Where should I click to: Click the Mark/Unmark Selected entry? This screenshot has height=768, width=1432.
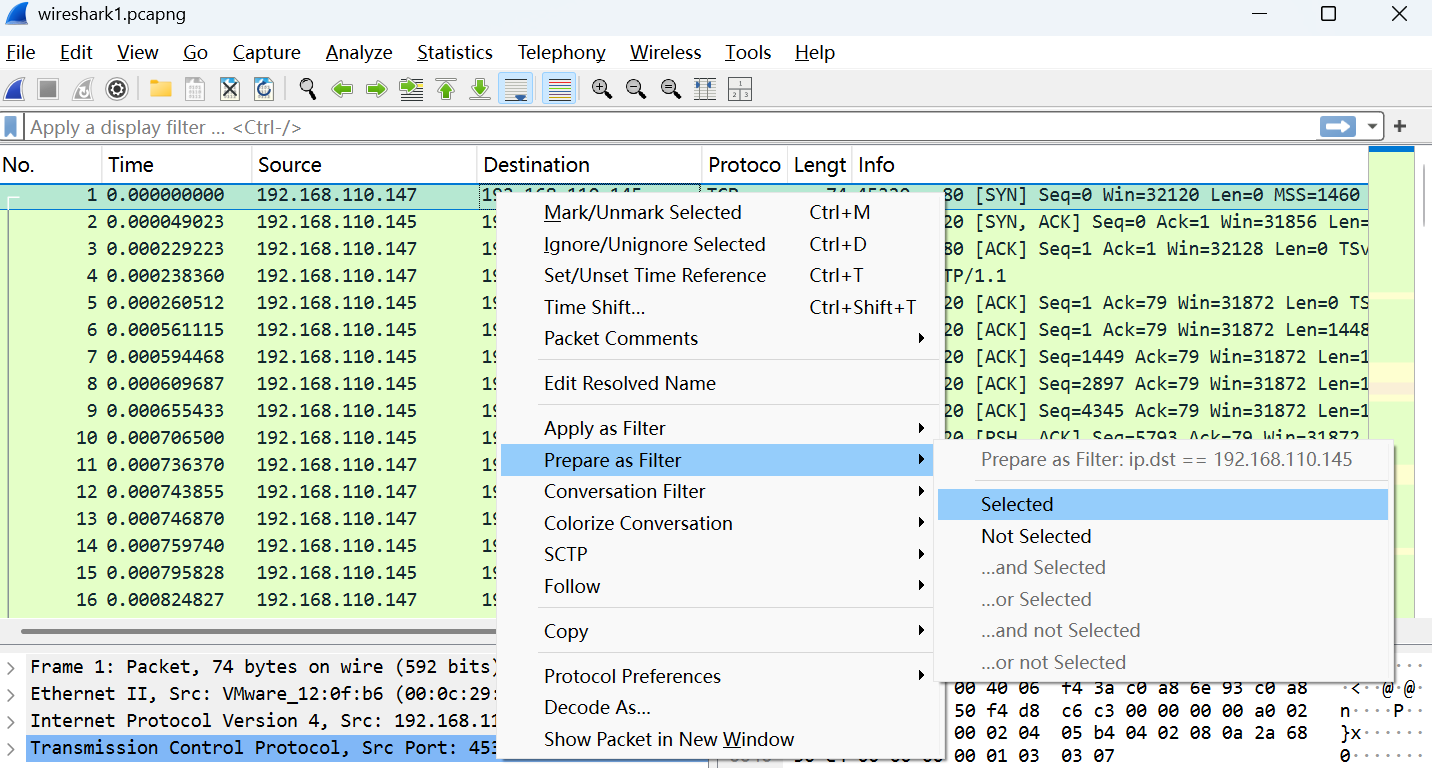point(642,212)
